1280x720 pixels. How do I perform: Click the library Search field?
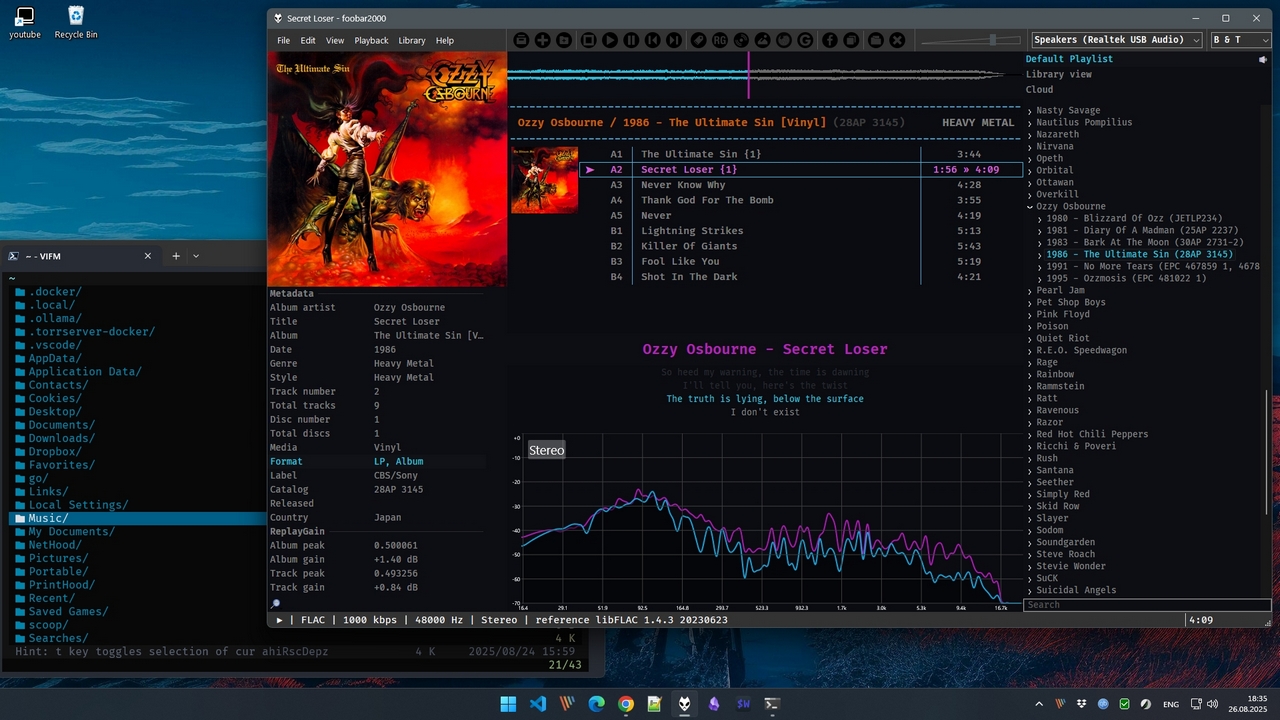pos(1146,605)
